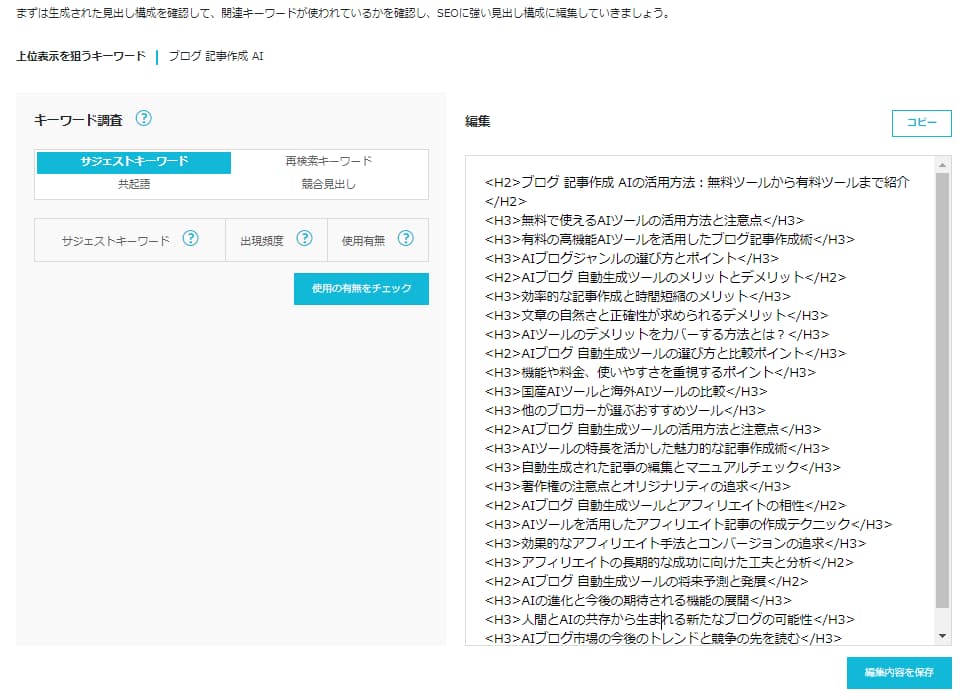The image size is (977, 700).
Task: Click the line 文章の自然さと正確性が求められるデメリット
Action: tap(657, 315)
